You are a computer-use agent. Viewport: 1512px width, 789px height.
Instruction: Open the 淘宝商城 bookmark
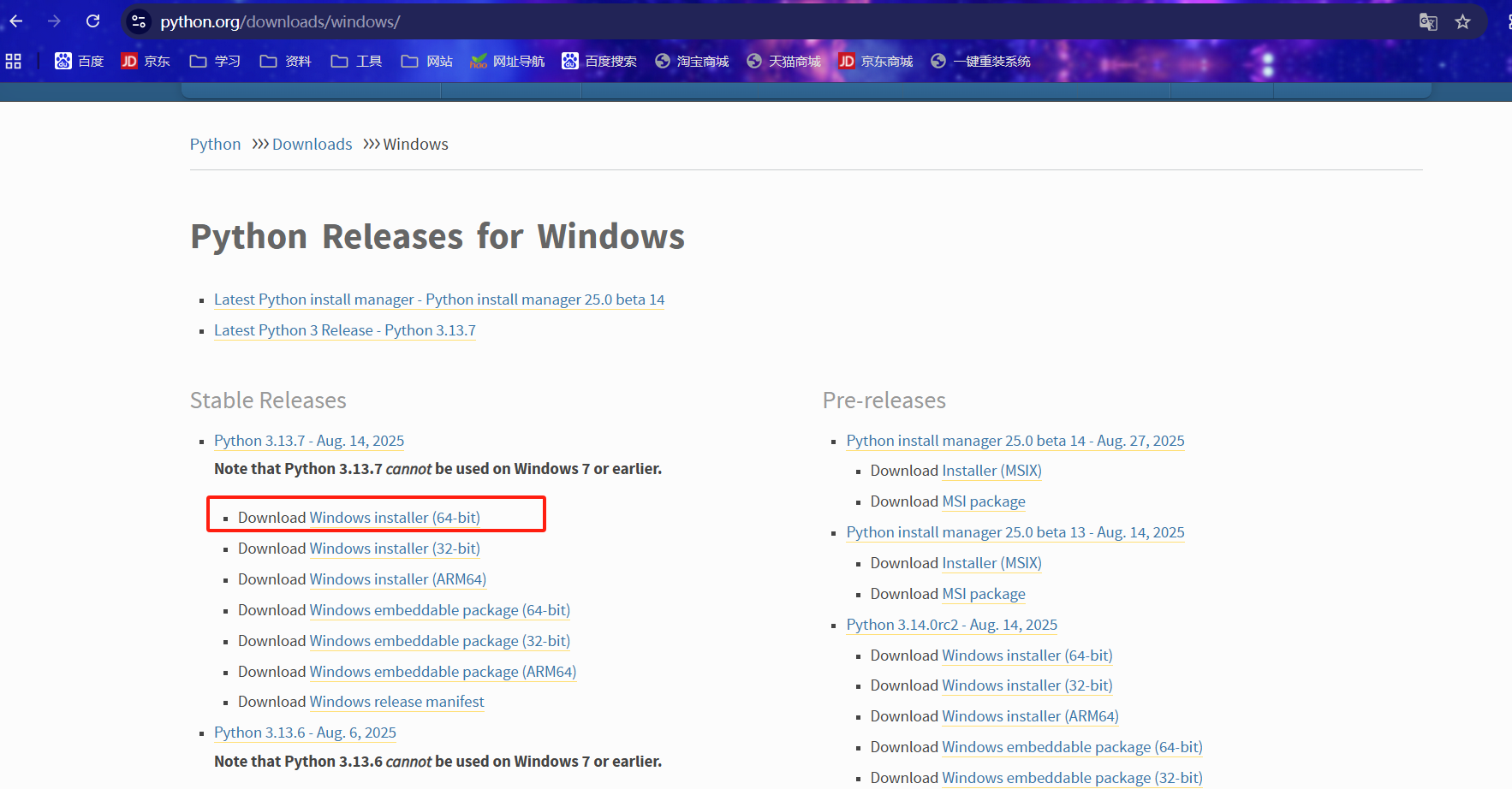coord(692,61)
